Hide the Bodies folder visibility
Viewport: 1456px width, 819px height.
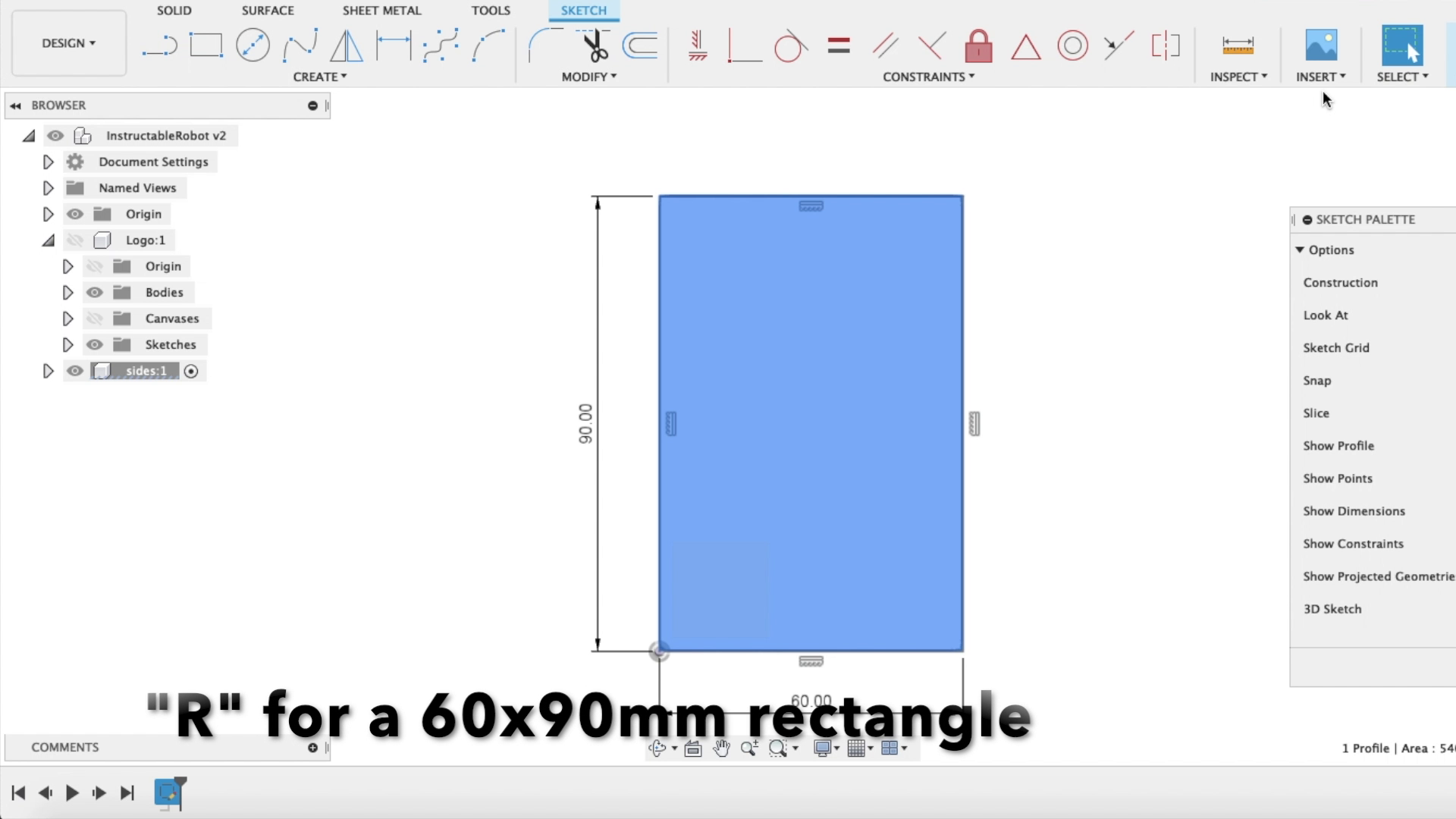pos(94,293)
